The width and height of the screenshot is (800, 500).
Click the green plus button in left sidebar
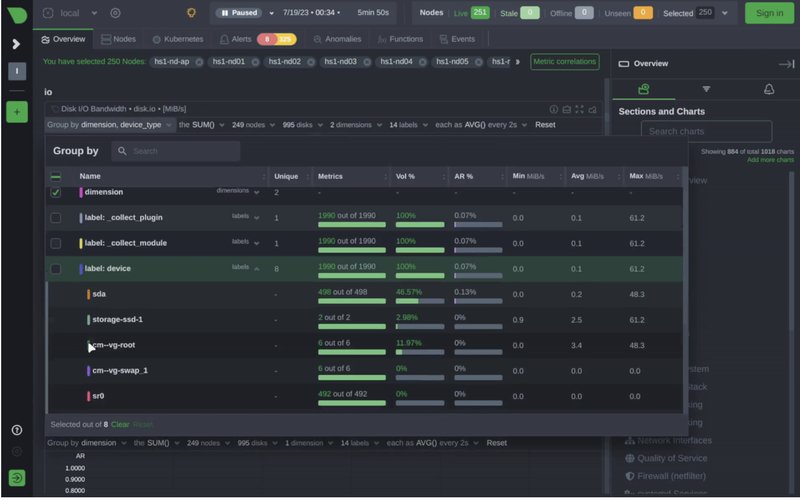coord(16,112)
